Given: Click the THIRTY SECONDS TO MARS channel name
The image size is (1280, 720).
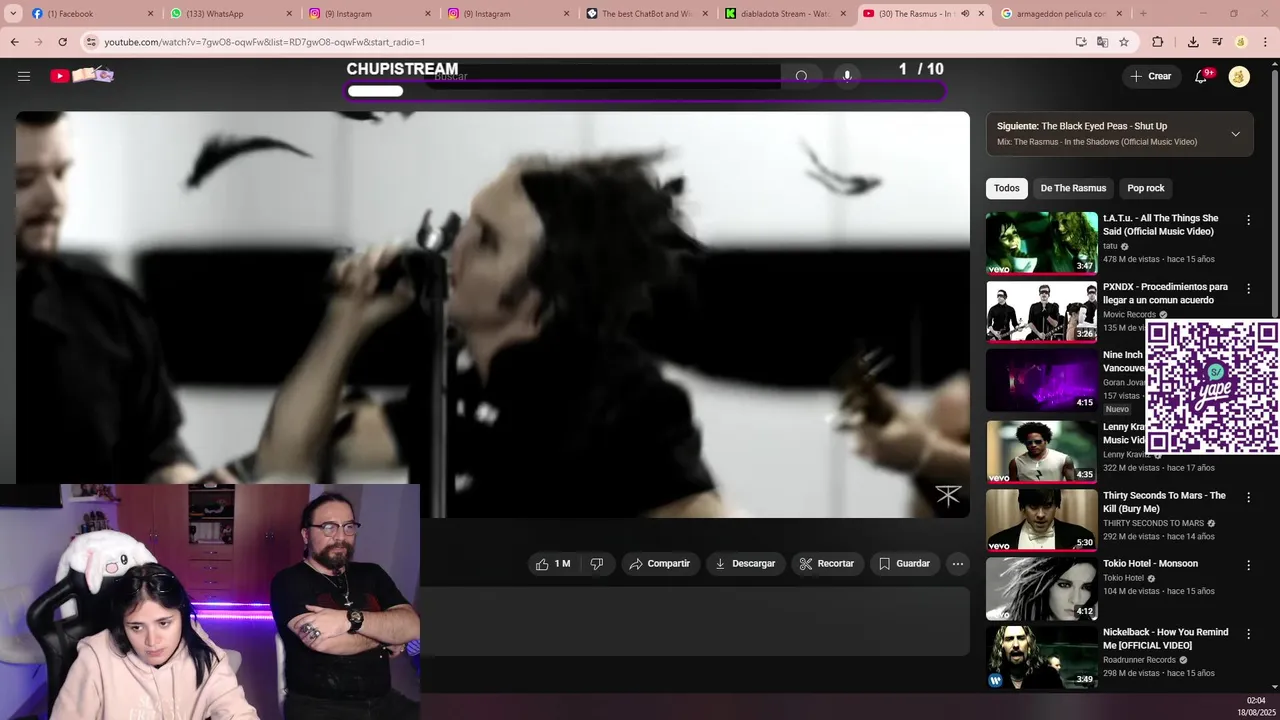Looking at the screenshot, I should click(1153, 523).
